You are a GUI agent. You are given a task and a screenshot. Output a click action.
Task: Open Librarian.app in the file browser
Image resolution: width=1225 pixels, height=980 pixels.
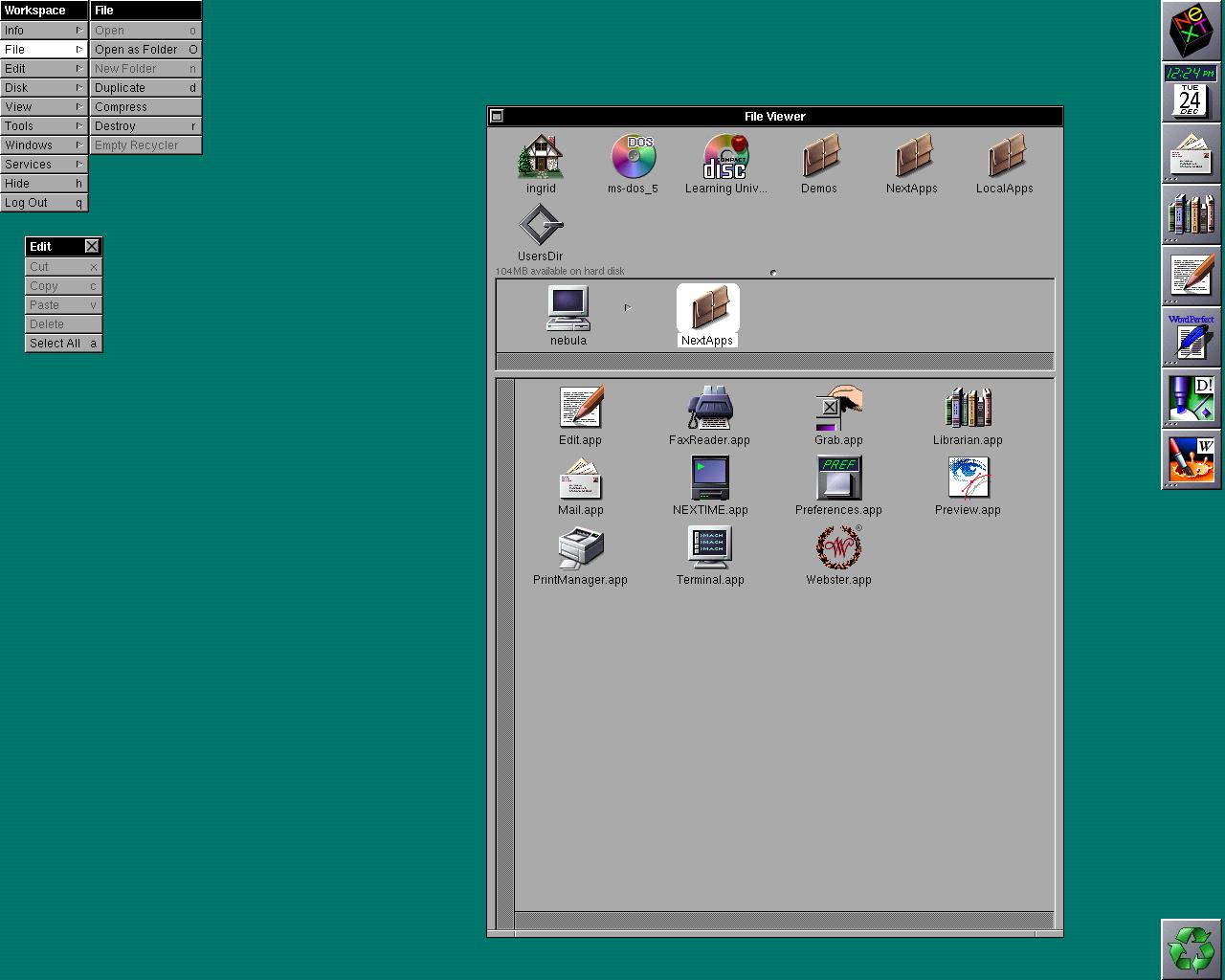(x=968, y=409)
